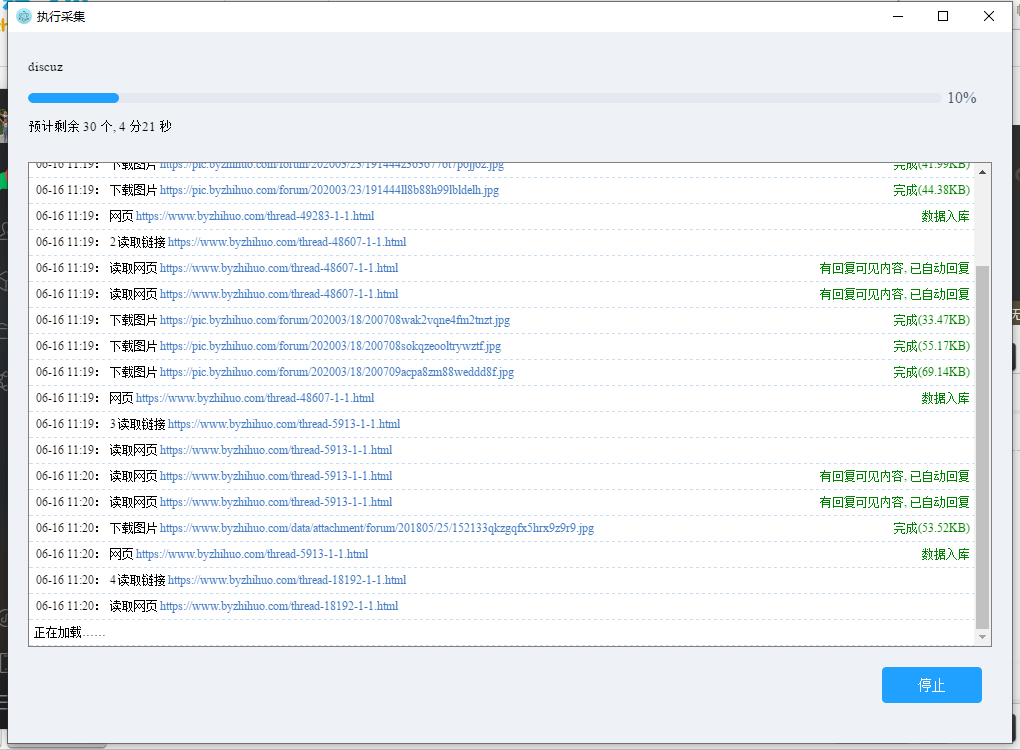1020x750 pixels.
Task: Open image link 200709acpa8zm88weddd8f.jpg
Action: coord(337,372)
